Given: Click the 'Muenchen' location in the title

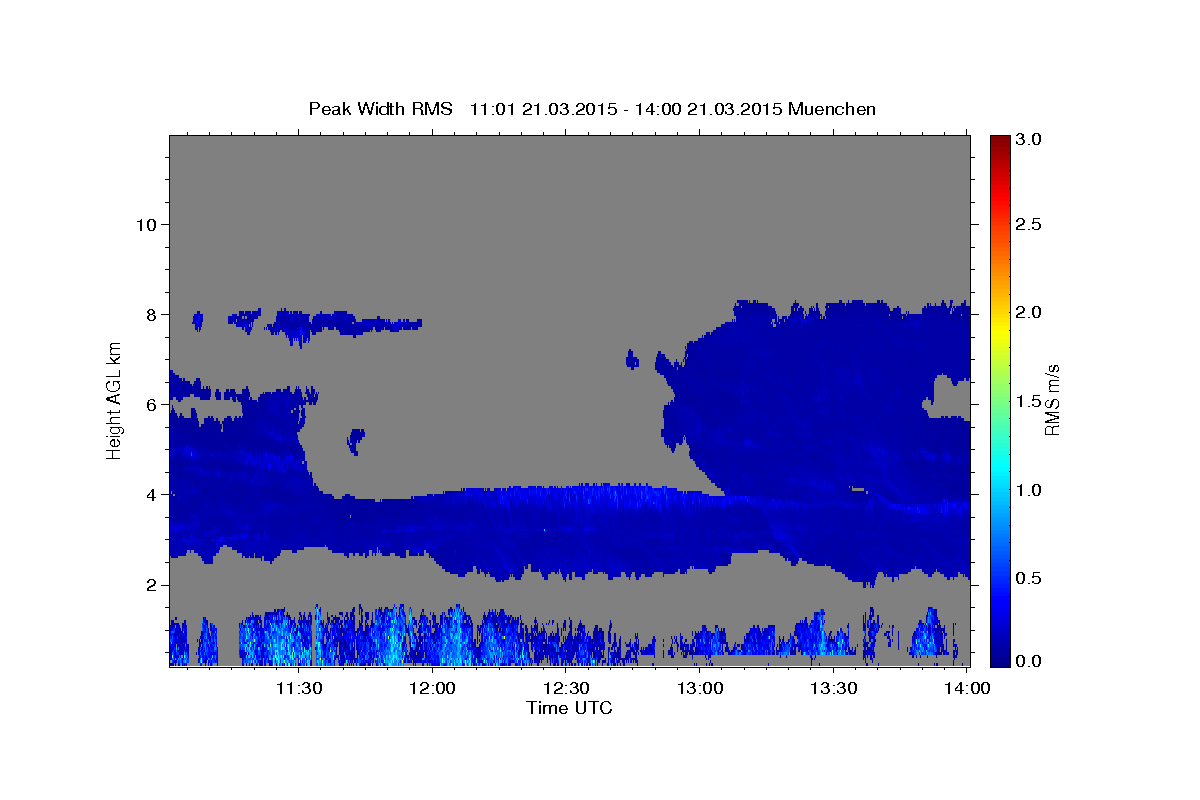Looking at the screenshot, I should point(832,109).
